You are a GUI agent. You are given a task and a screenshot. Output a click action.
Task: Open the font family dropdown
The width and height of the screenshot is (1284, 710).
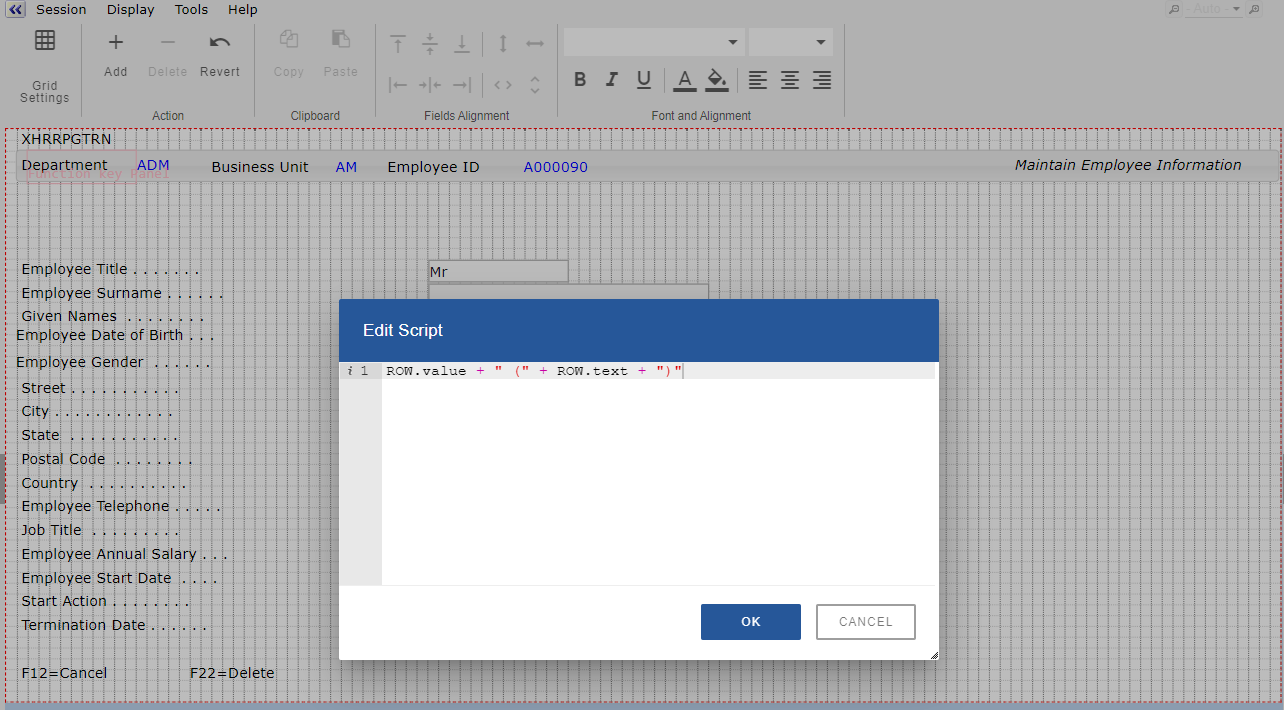(654, 42)
